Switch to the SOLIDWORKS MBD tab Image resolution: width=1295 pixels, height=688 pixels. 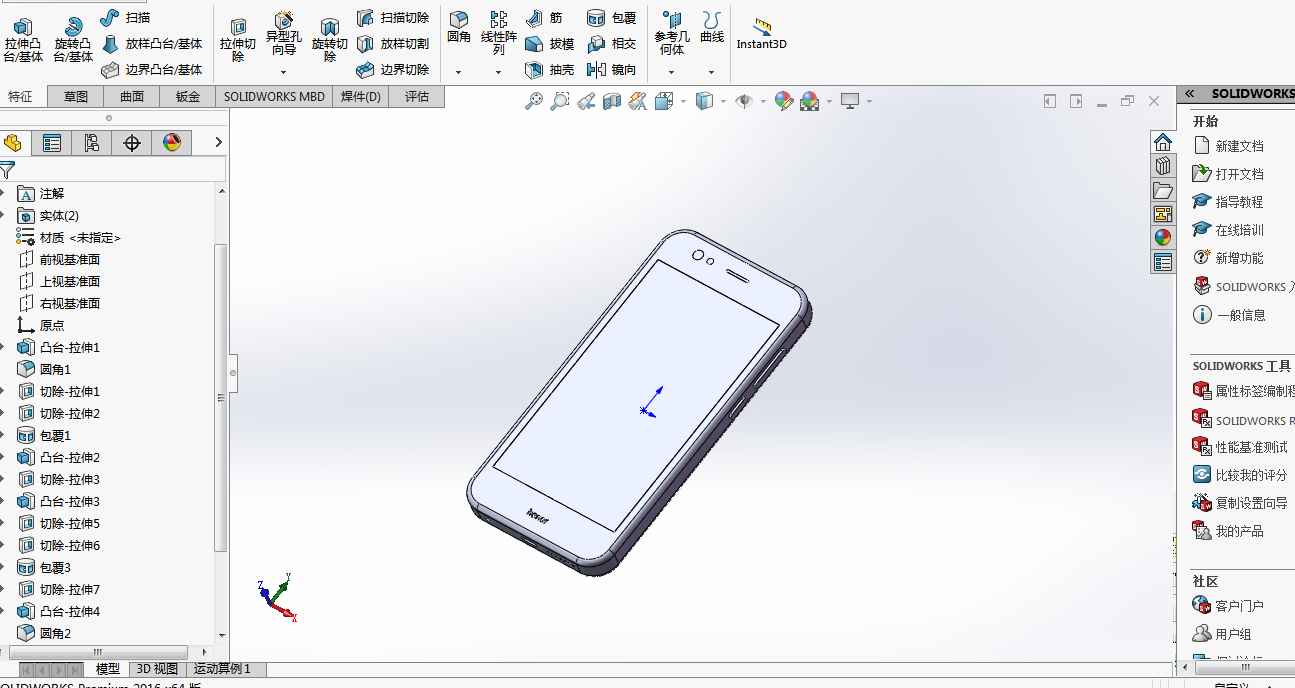pos(274,97)
